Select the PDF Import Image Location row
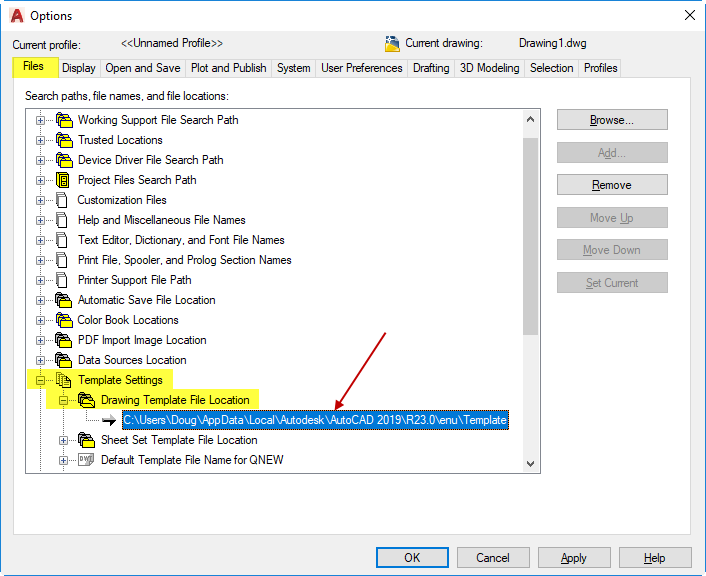The width and height of the screenshot is (706, 576). (x=142, y=340)
